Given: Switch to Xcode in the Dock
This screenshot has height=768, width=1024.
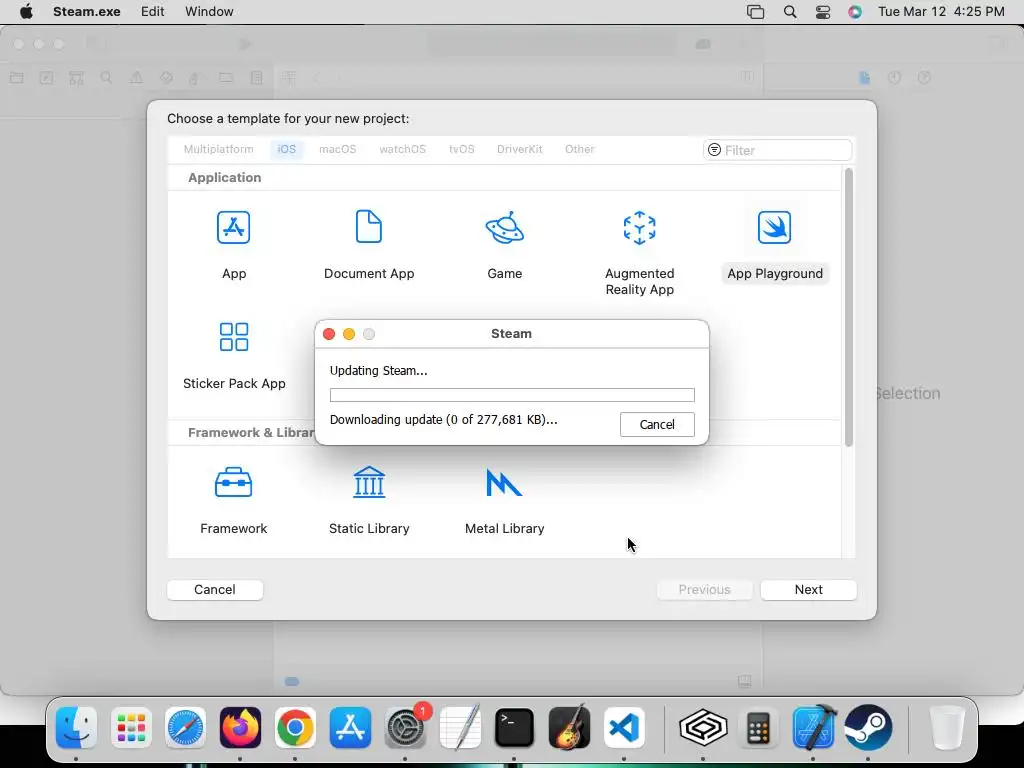Looking at the screenshot, I should 813,727.
